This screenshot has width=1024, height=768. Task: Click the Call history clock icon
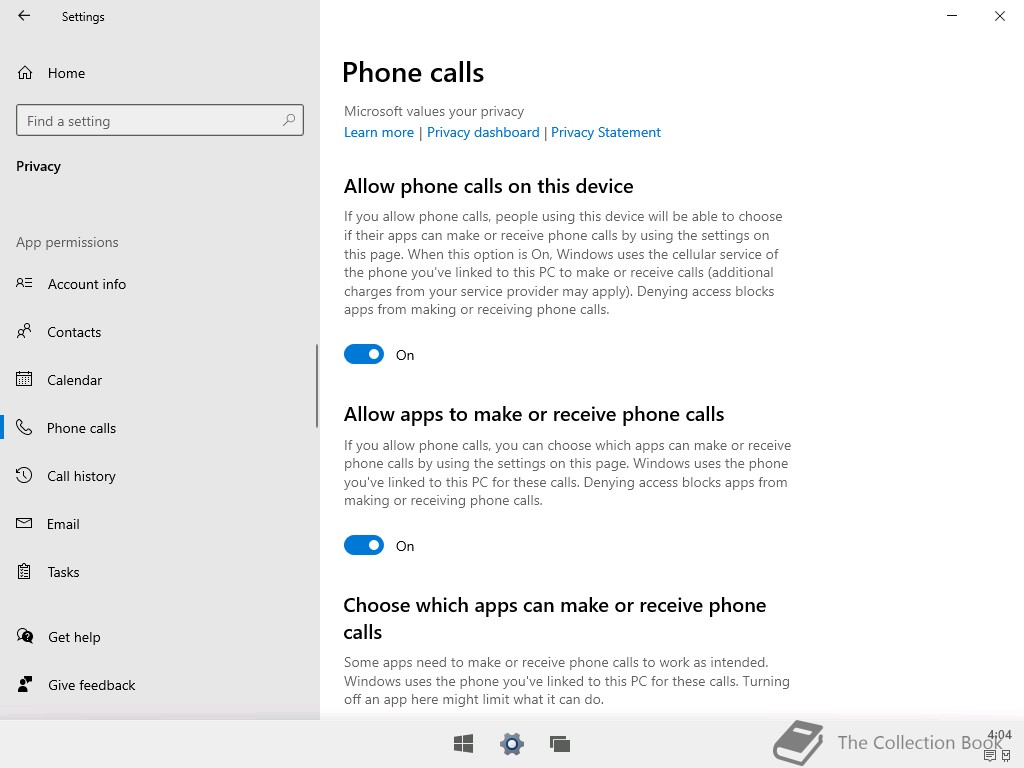[24, 475]
